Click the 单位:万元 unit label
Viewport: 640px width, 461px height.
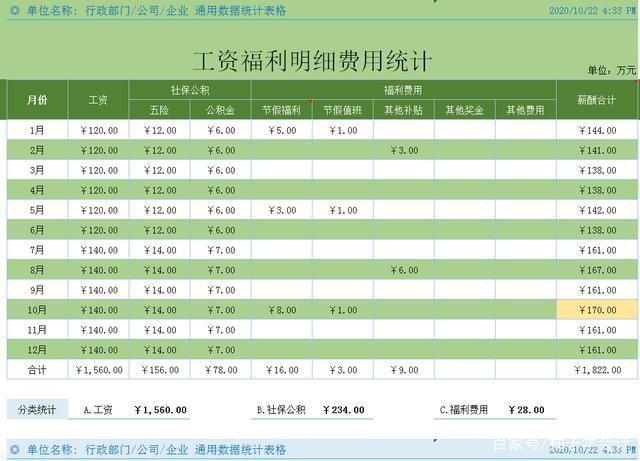click(x=612, y=70)
